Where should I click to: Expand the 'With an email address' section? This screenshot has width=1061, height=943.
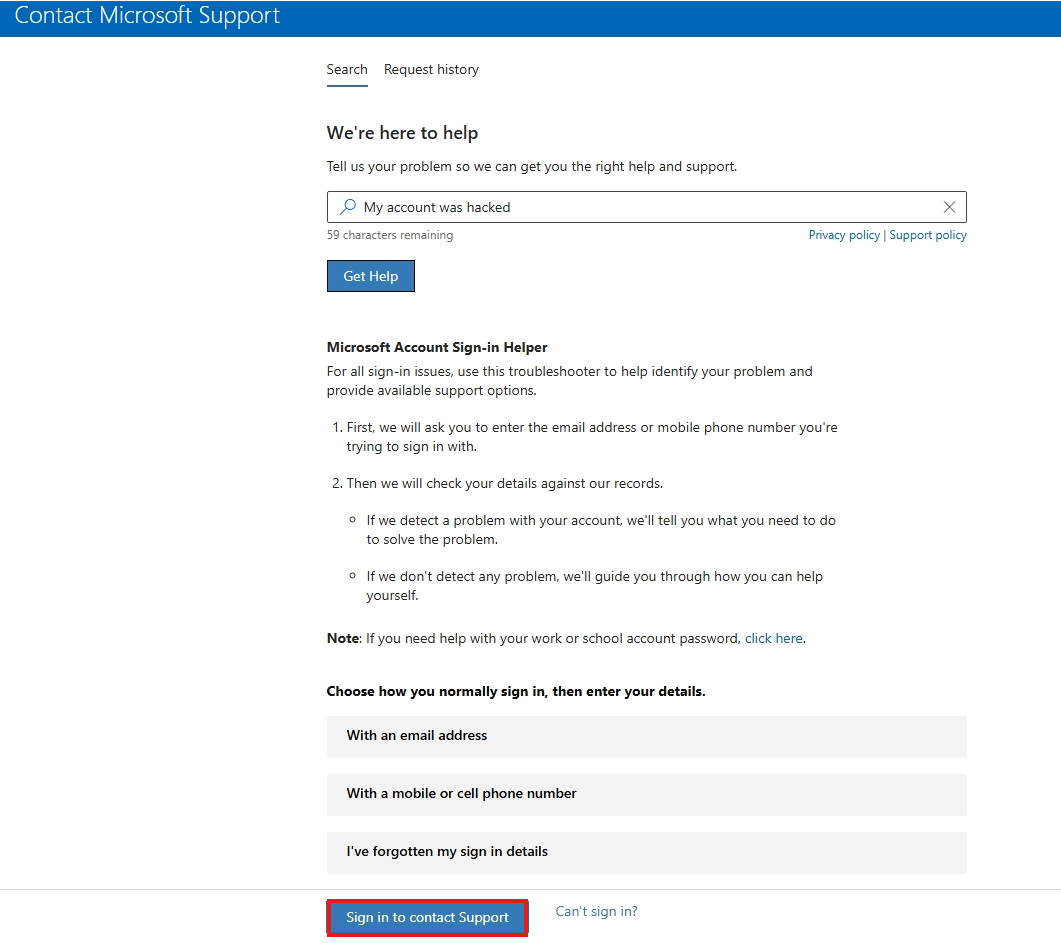pyautogui.click(x=646, y=736)
